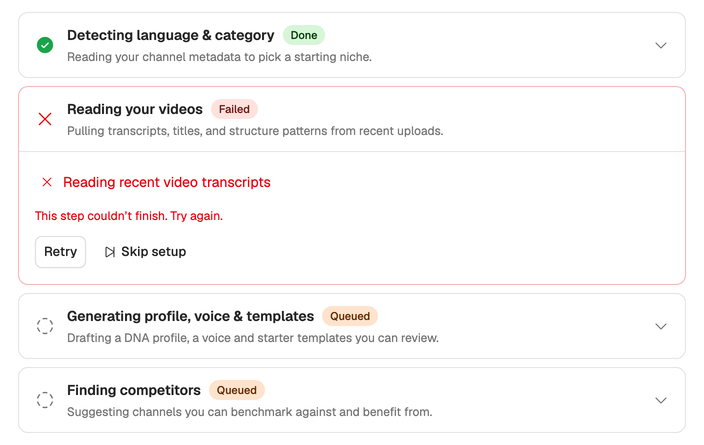This screenshot has width=704, height=445.
Task: Select the Finding competitors heading
Action: 134,390
